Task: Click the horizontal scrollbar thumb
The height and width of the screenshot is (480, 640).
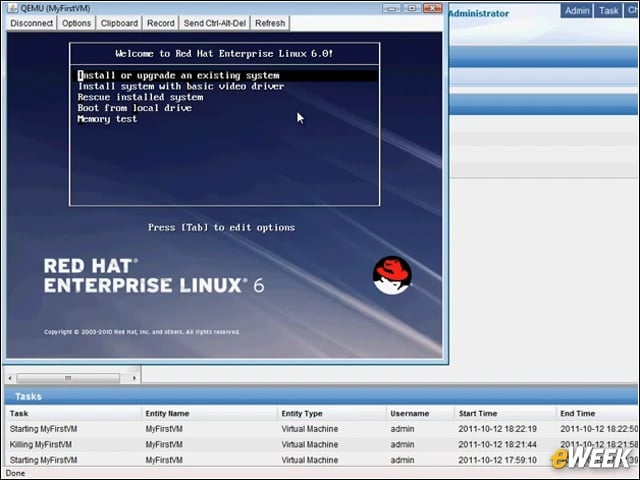Action: pos(68,378)
